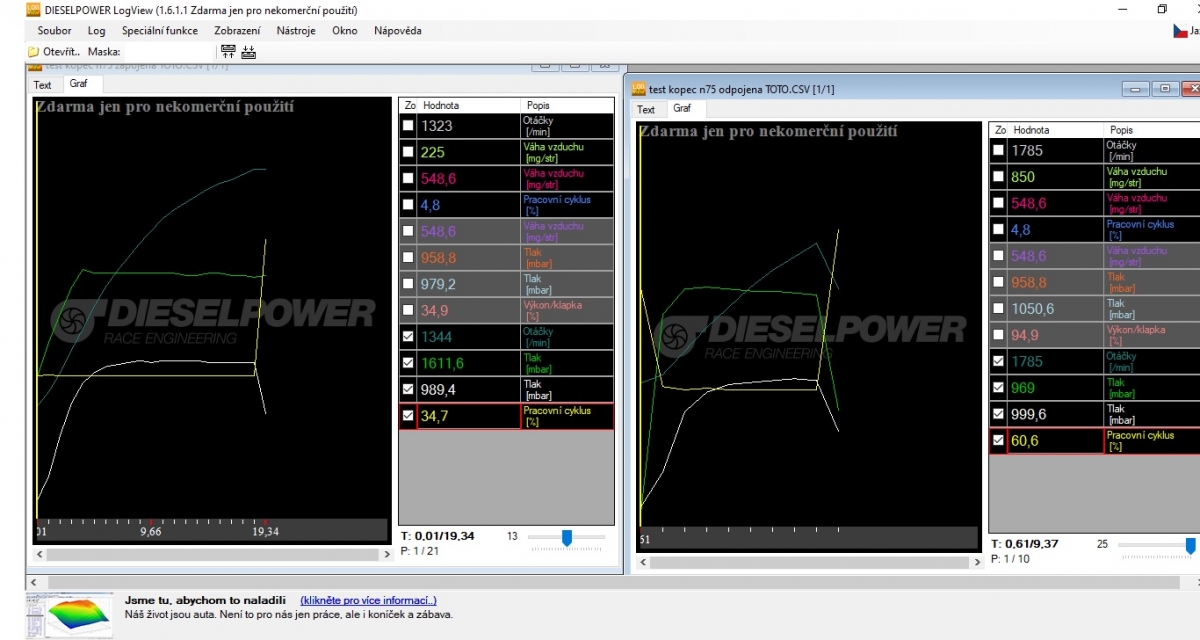Enable checkbox for value 1050,6 Tlak row
Screen dimensions: 1200x640
tap(998, 309)
